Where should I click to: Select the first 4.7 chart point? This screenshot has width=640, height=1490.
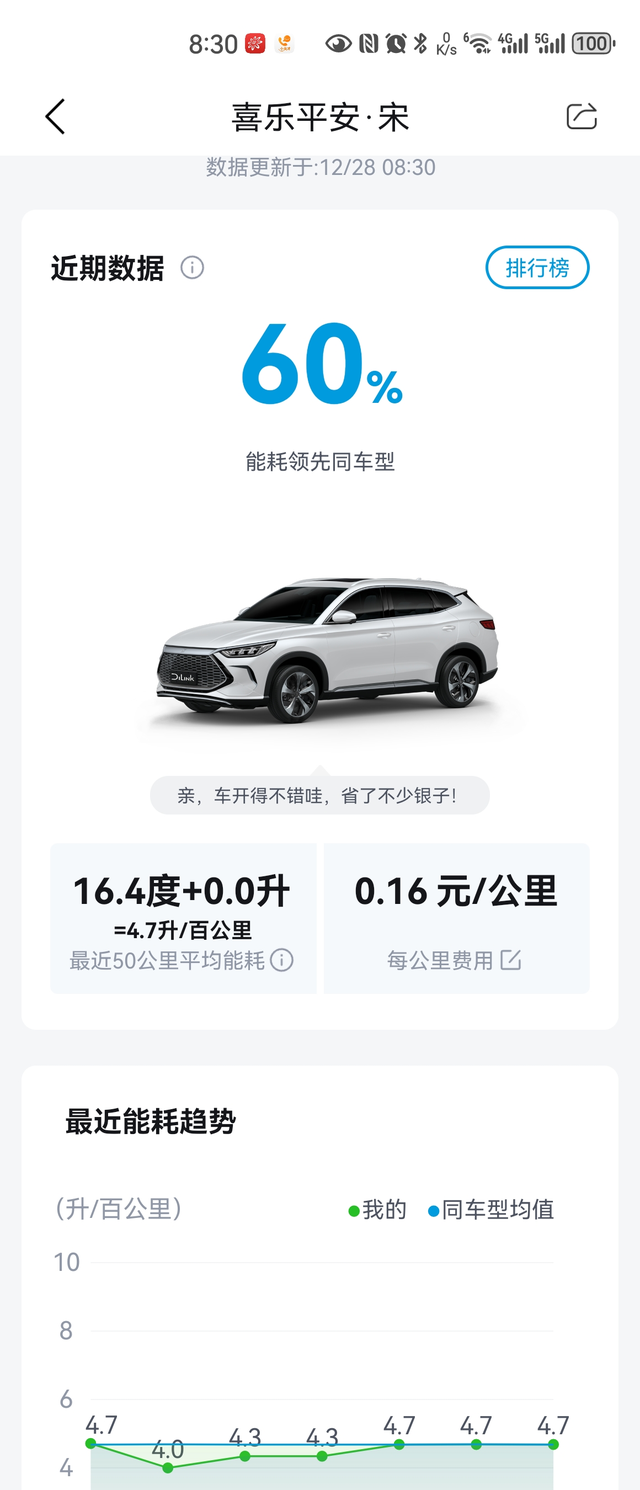tap(91, 1444)
